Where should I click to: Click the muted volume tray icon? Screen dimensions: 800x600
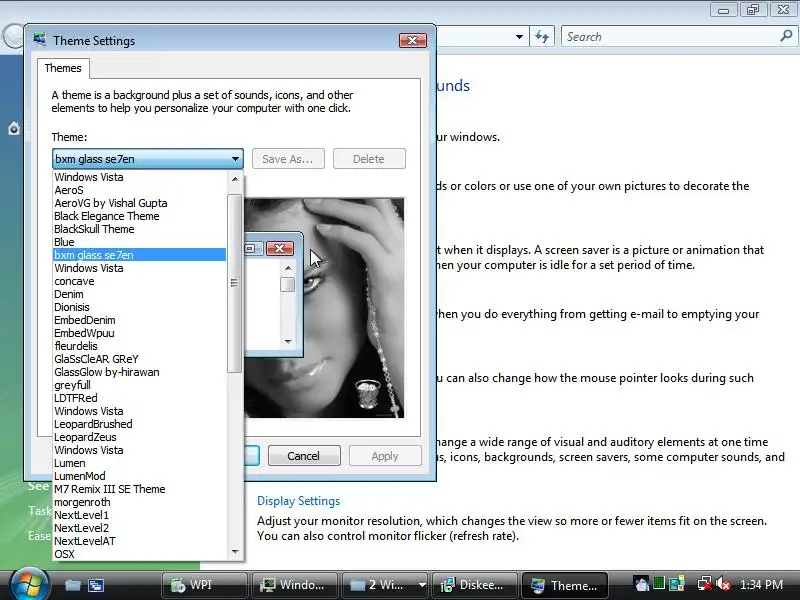(722, 584)
